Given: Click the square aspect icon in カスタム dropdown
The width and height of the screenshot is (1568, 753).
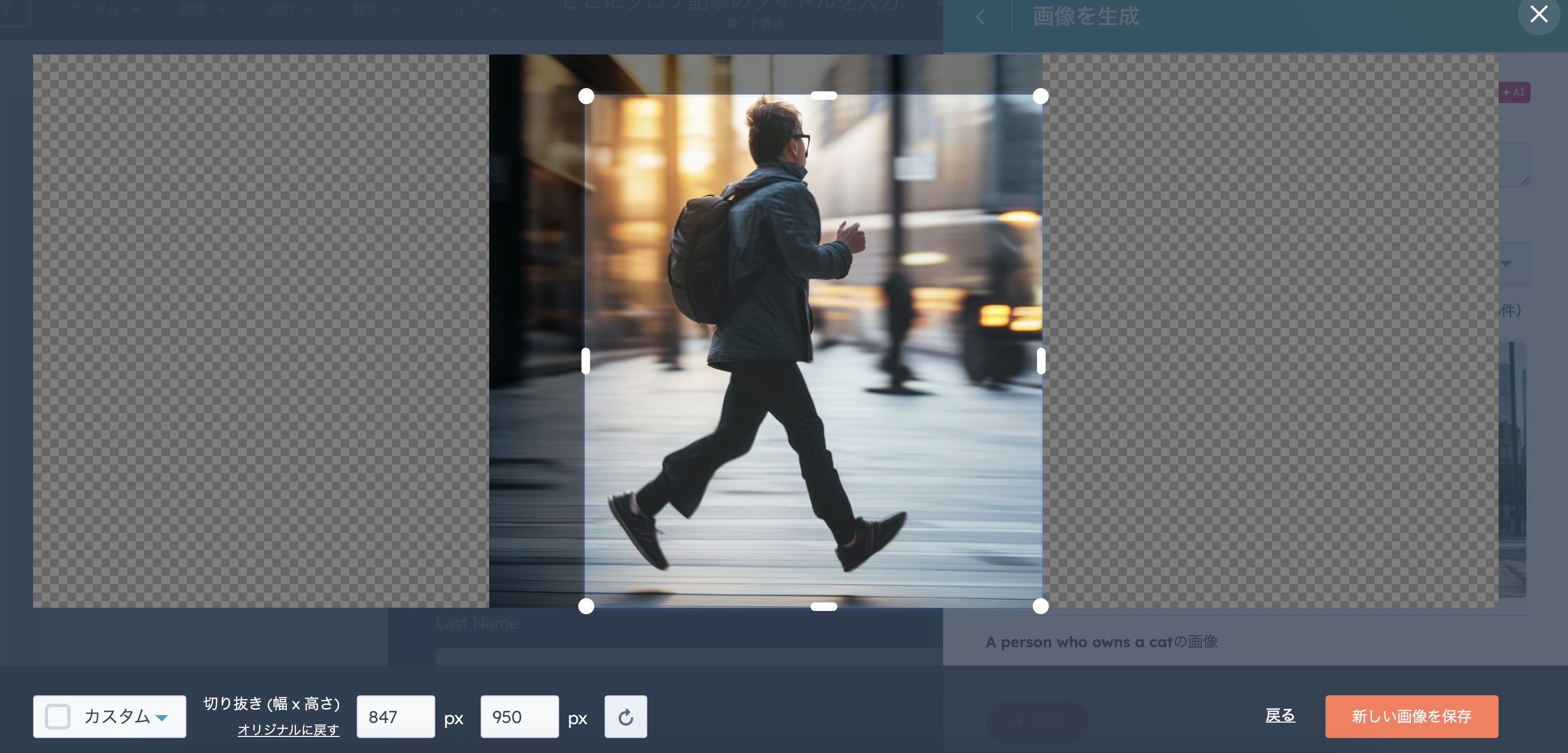Looking at the screenshot, I should [x=58, y=717].
